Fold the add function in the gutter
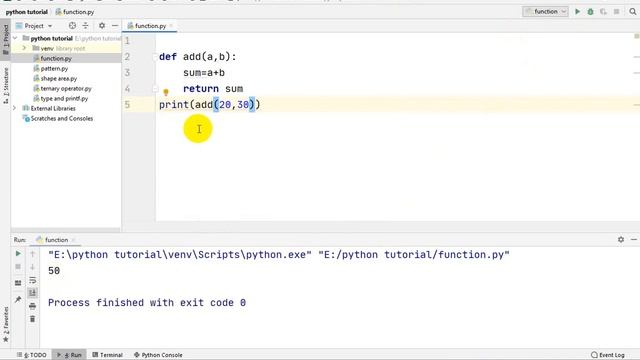Viewport: 640px width, 360px height. pyautogui.click(x=155, y=57)
